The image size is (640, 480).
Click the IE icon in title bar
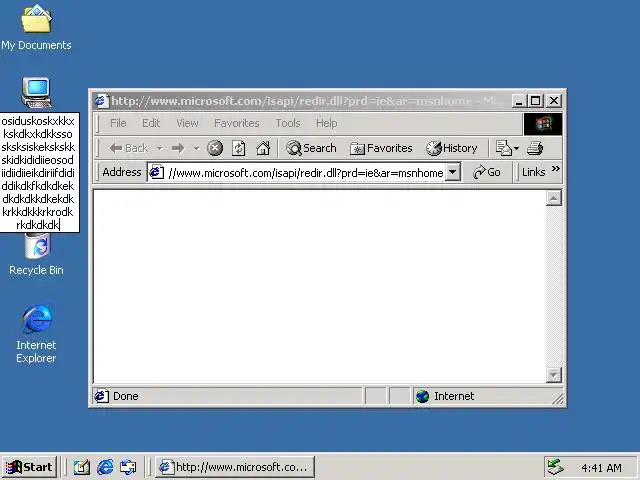(102, 101)
